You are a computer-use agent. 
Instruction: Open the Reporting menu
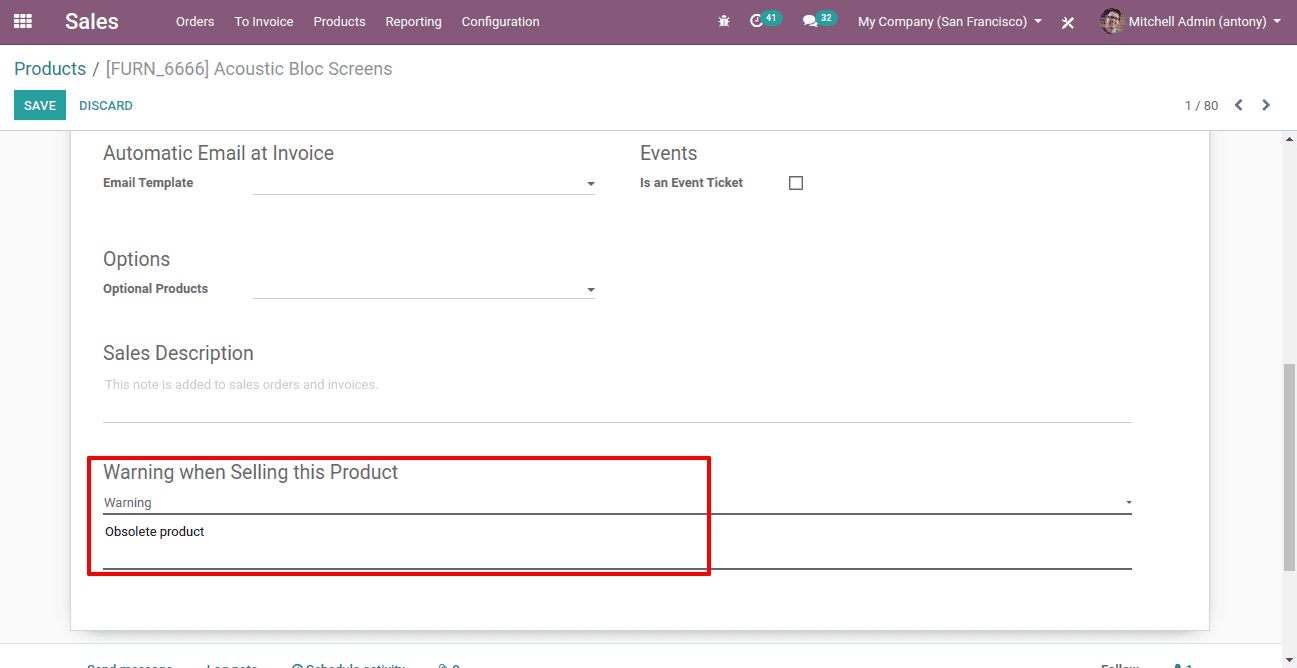point(413,21)
